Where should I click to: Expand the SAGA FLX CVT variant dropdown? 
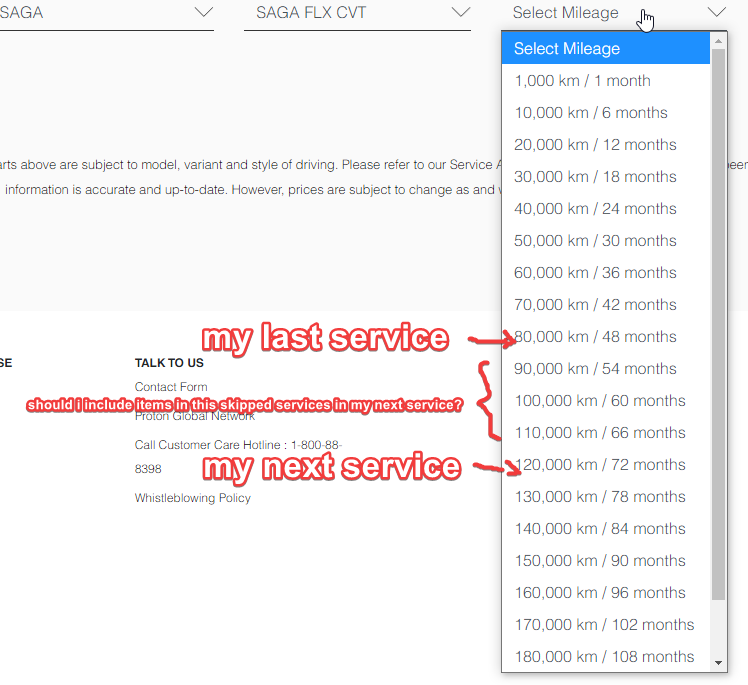click(356, 13)
